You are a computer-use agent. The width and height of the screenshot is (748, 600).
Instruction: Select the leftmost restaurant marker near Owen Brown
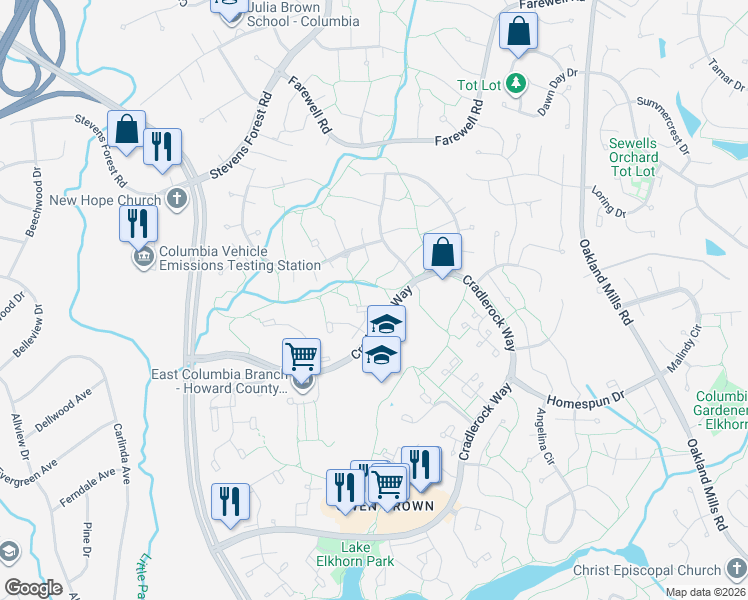(345, 488)
